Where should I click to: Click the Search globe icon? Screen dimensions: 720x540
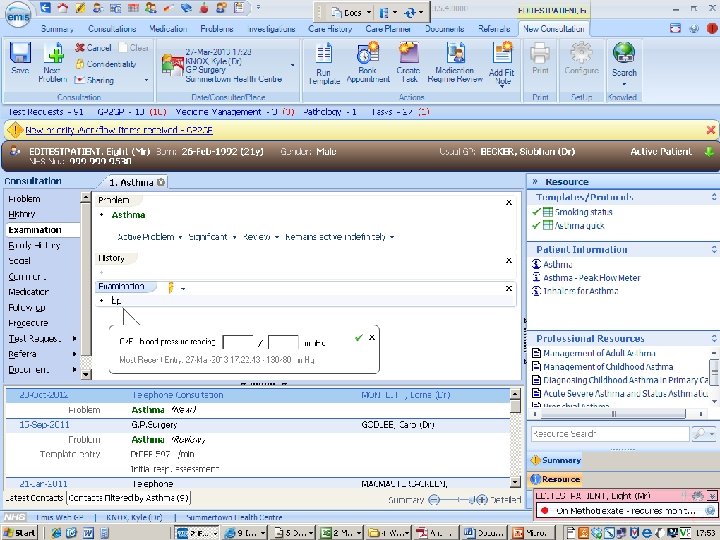[624, 54]
